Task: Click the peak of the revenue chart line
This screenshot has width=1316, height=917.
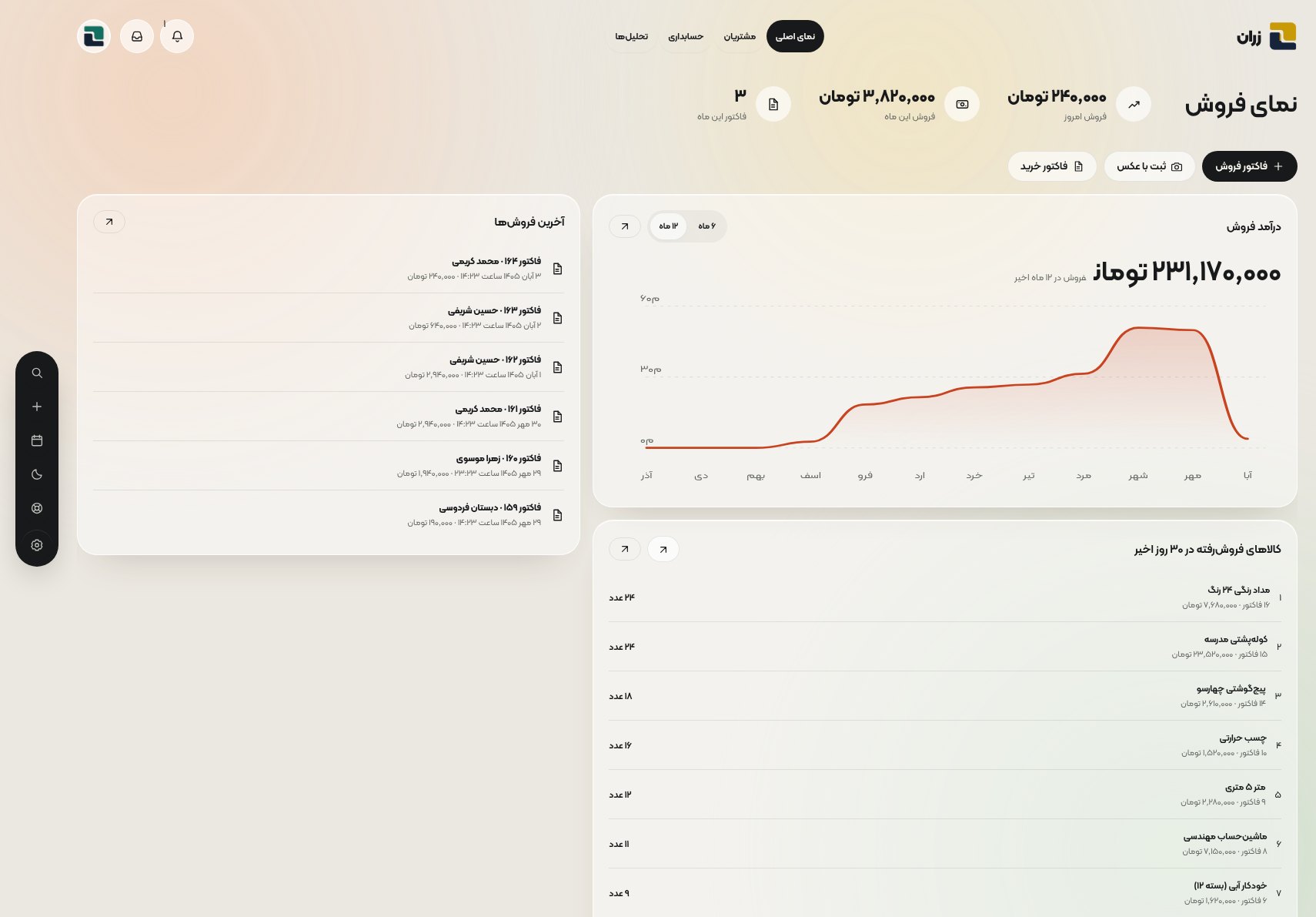Action: point(1141,328)
